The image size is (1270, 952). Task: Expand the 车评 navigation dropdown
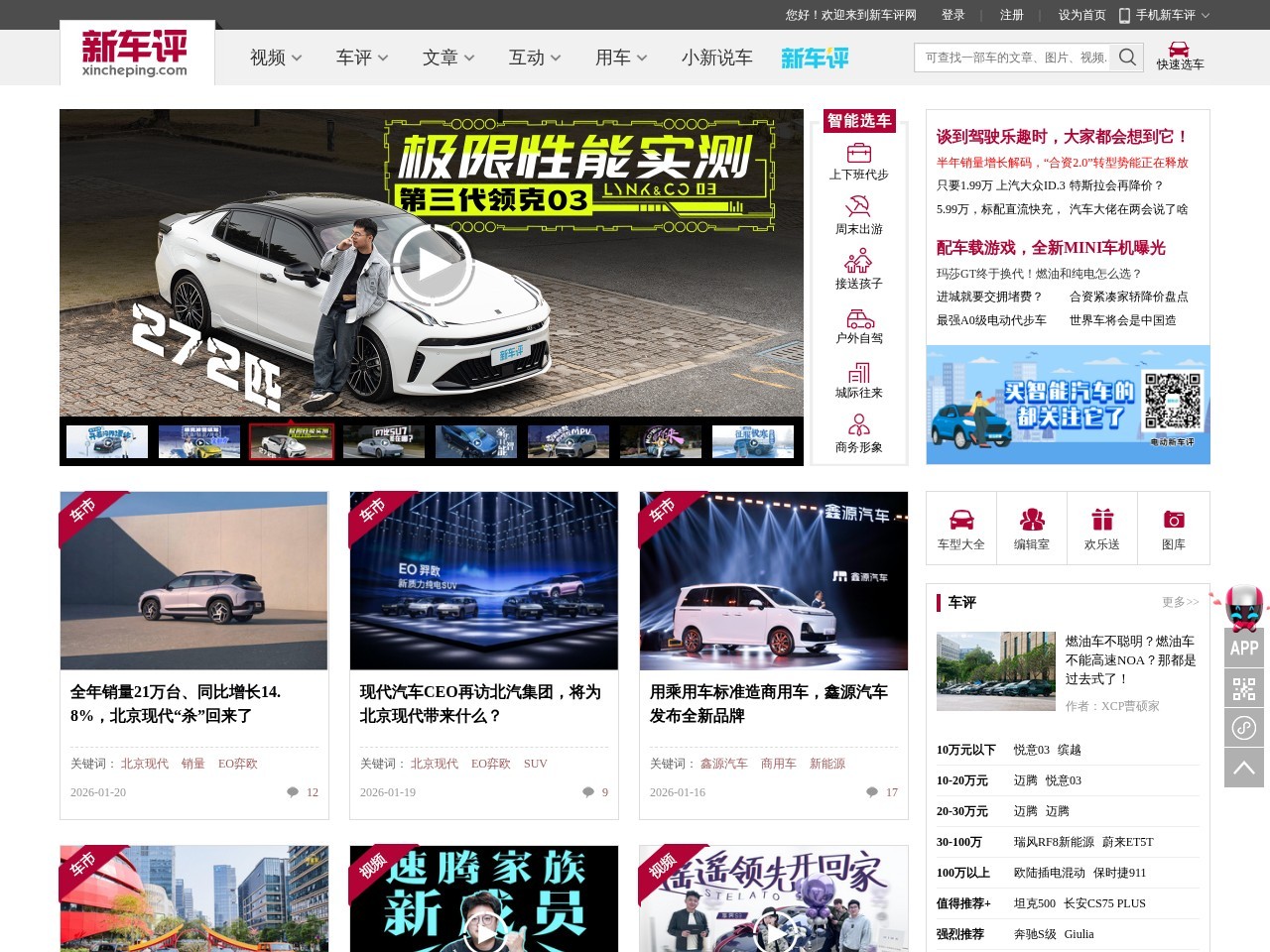(362, 58)
